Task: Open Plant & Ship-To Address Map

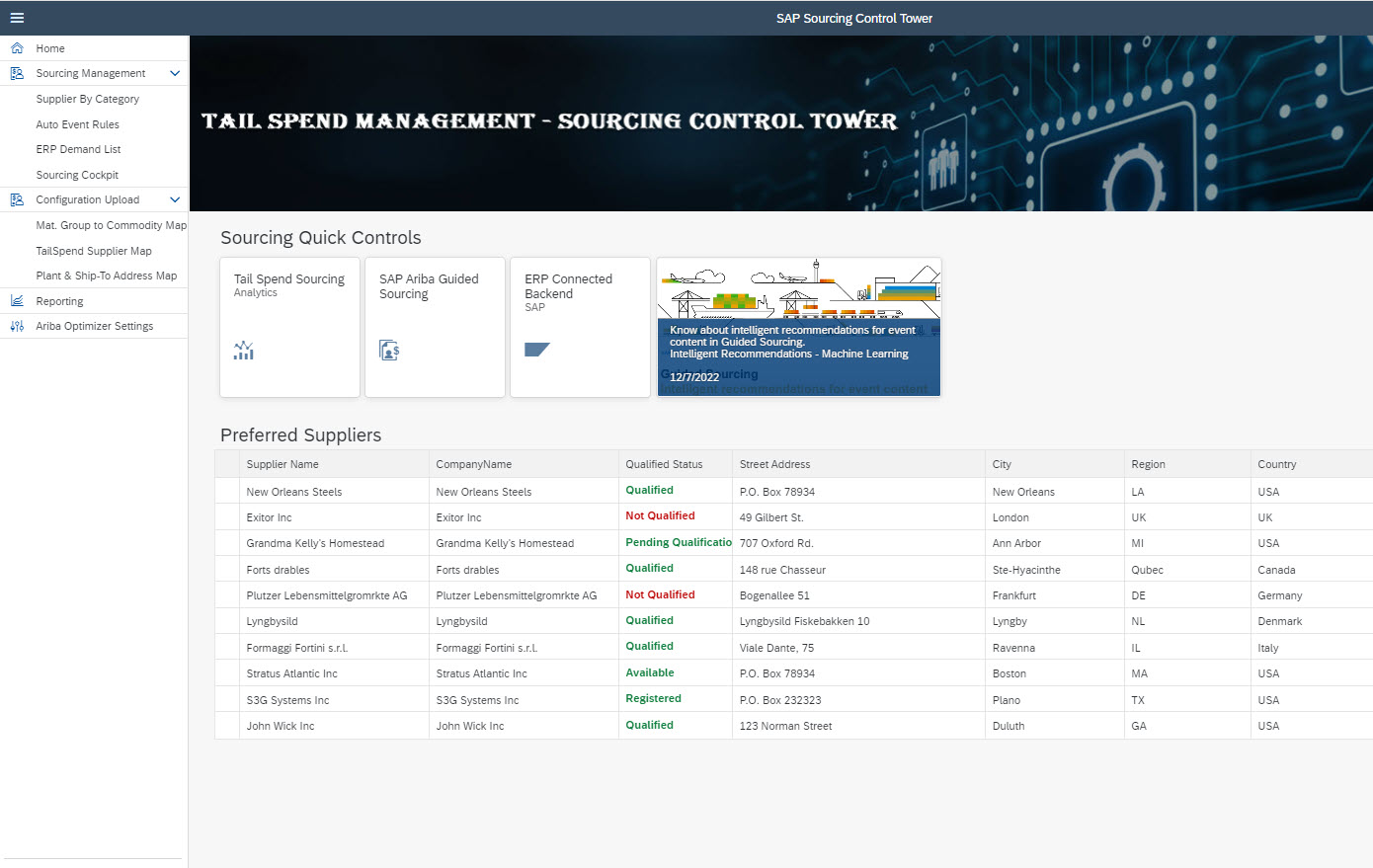Action: point(107,276)
